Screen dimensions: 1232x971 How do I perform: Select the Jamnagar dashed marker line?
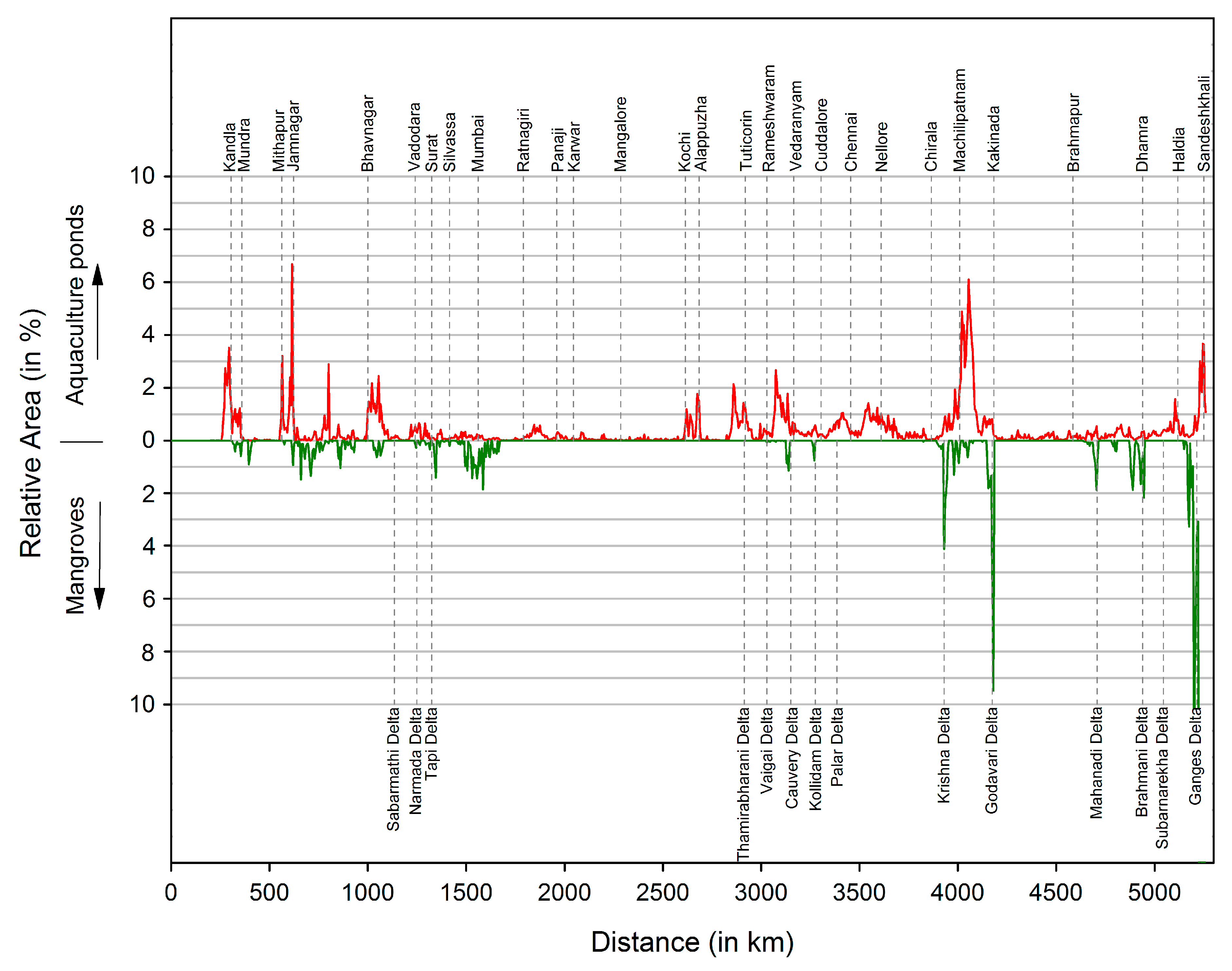coord(294,256)
